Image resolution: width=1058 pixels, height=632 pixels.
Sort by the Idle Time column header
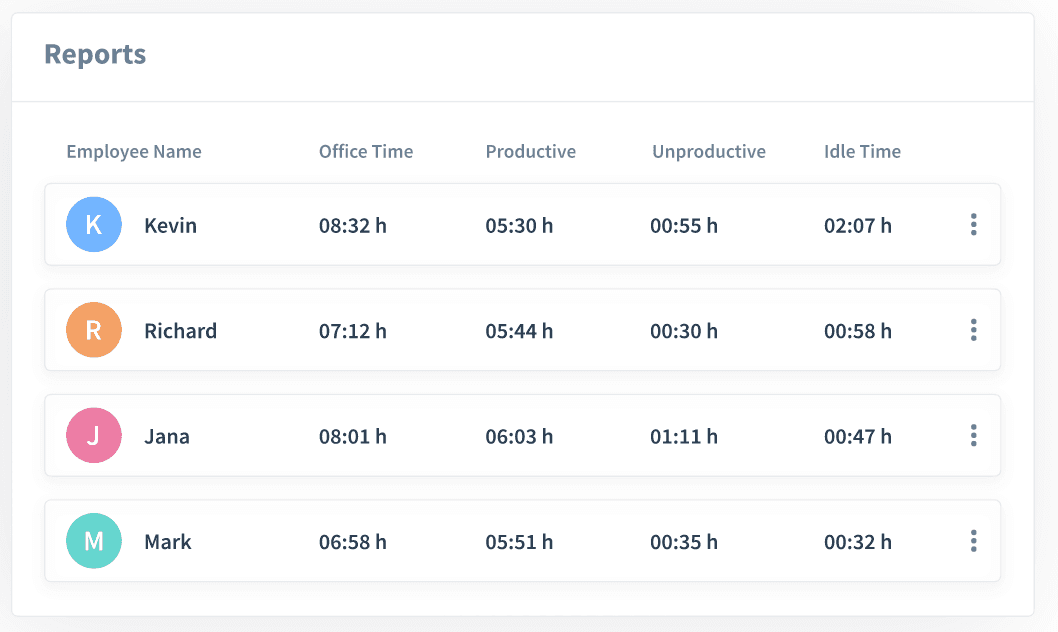pos(862,152)
